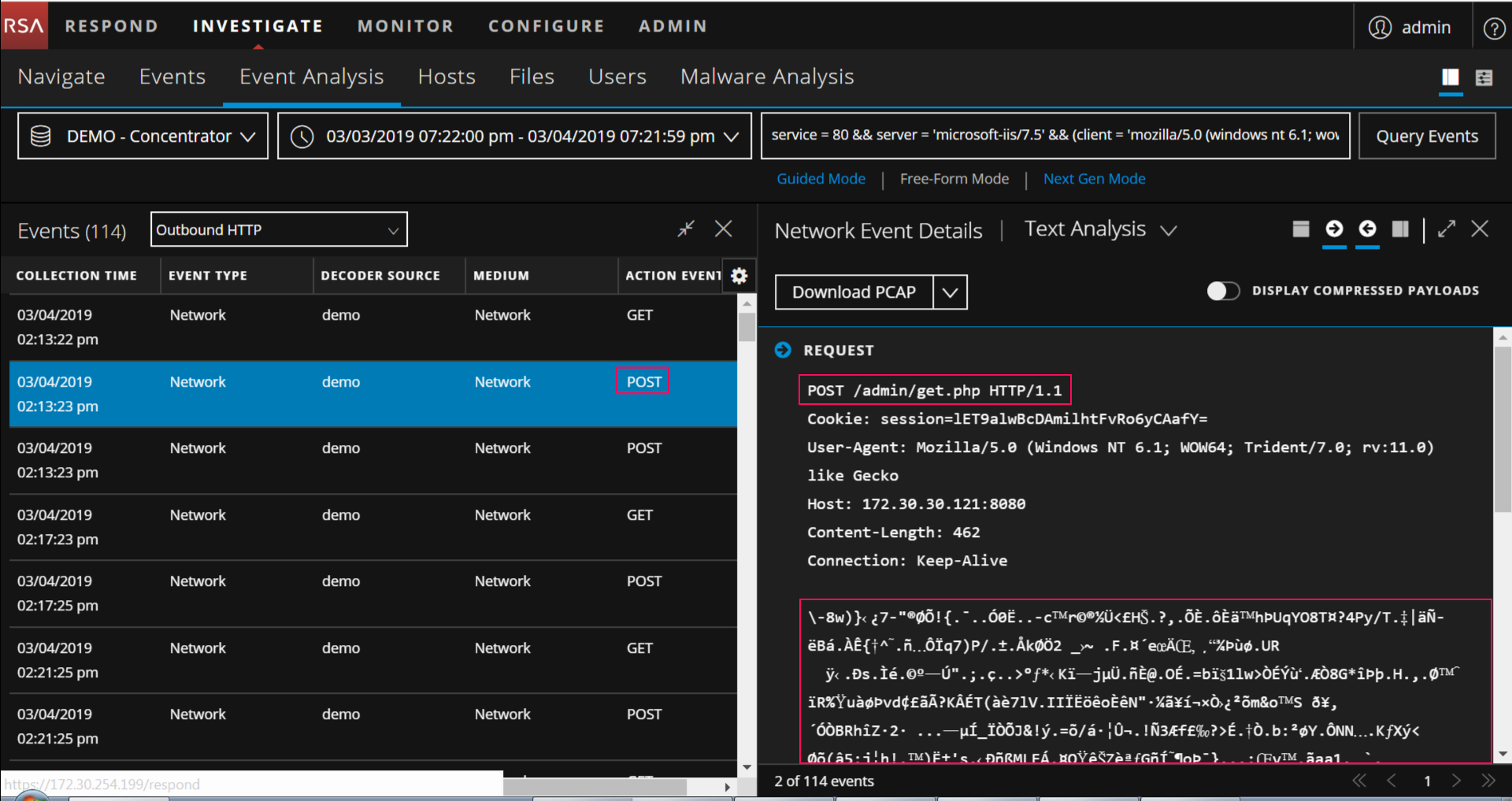The image size is (1512, 801).
Task: Click the Query Events button
Action: pyautogui.click(x=1426, y=136)
